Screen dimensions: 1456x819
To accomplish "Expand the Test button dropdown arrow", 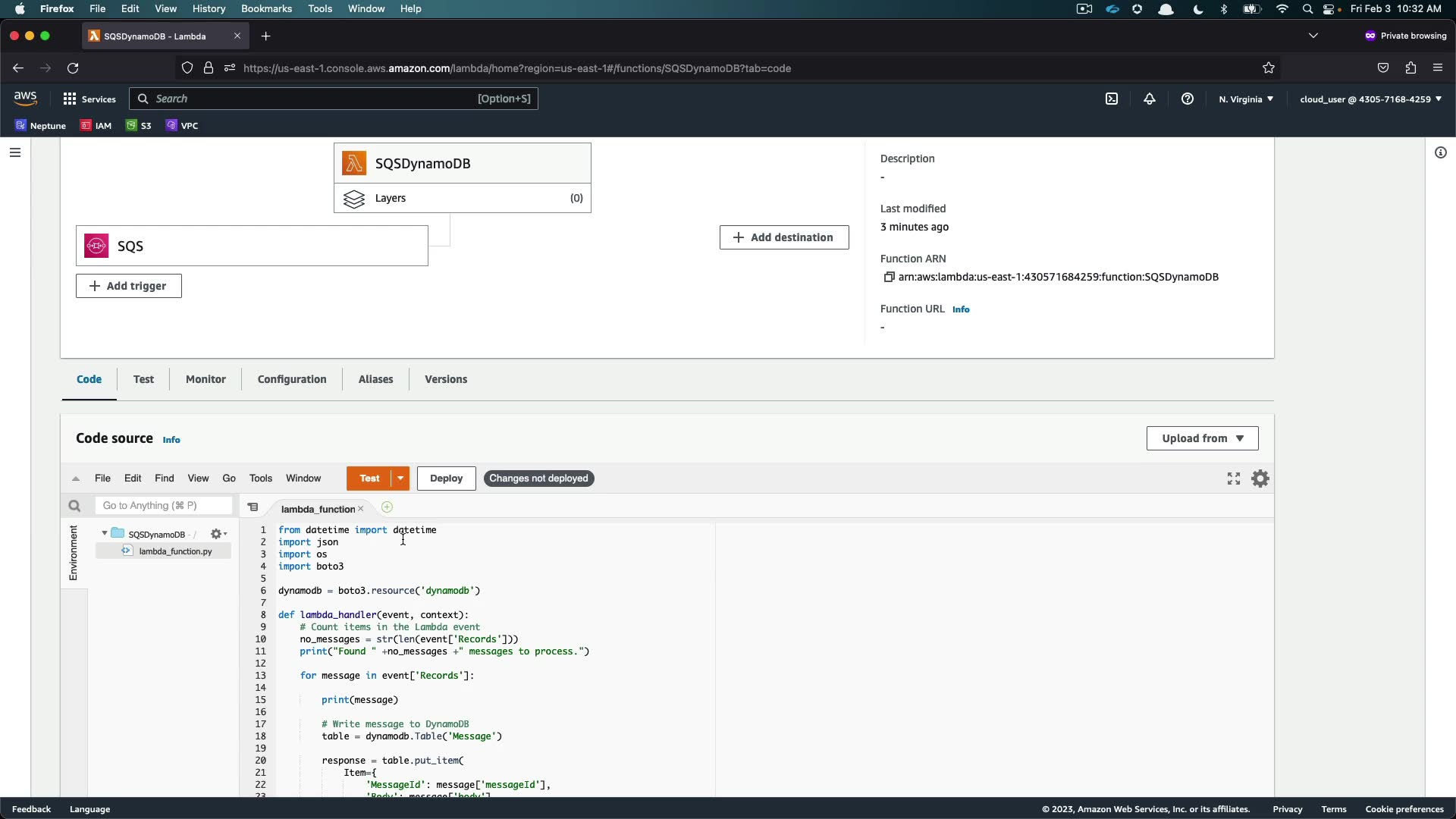I will 400,479.
